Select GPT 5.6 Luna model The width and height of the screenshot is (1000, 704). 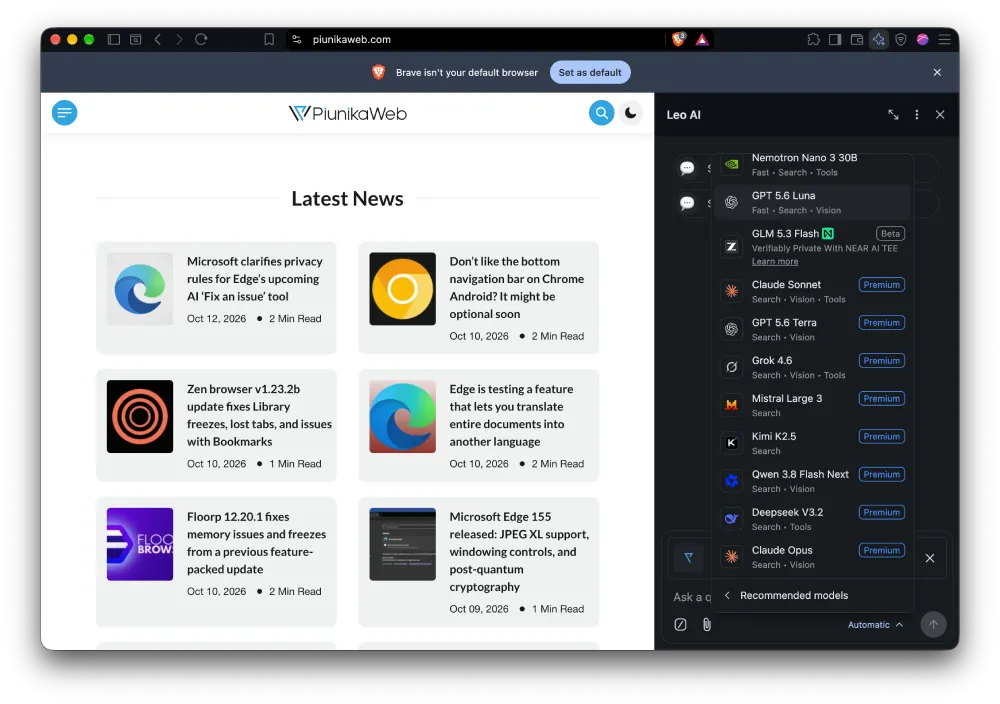(811, 203)
